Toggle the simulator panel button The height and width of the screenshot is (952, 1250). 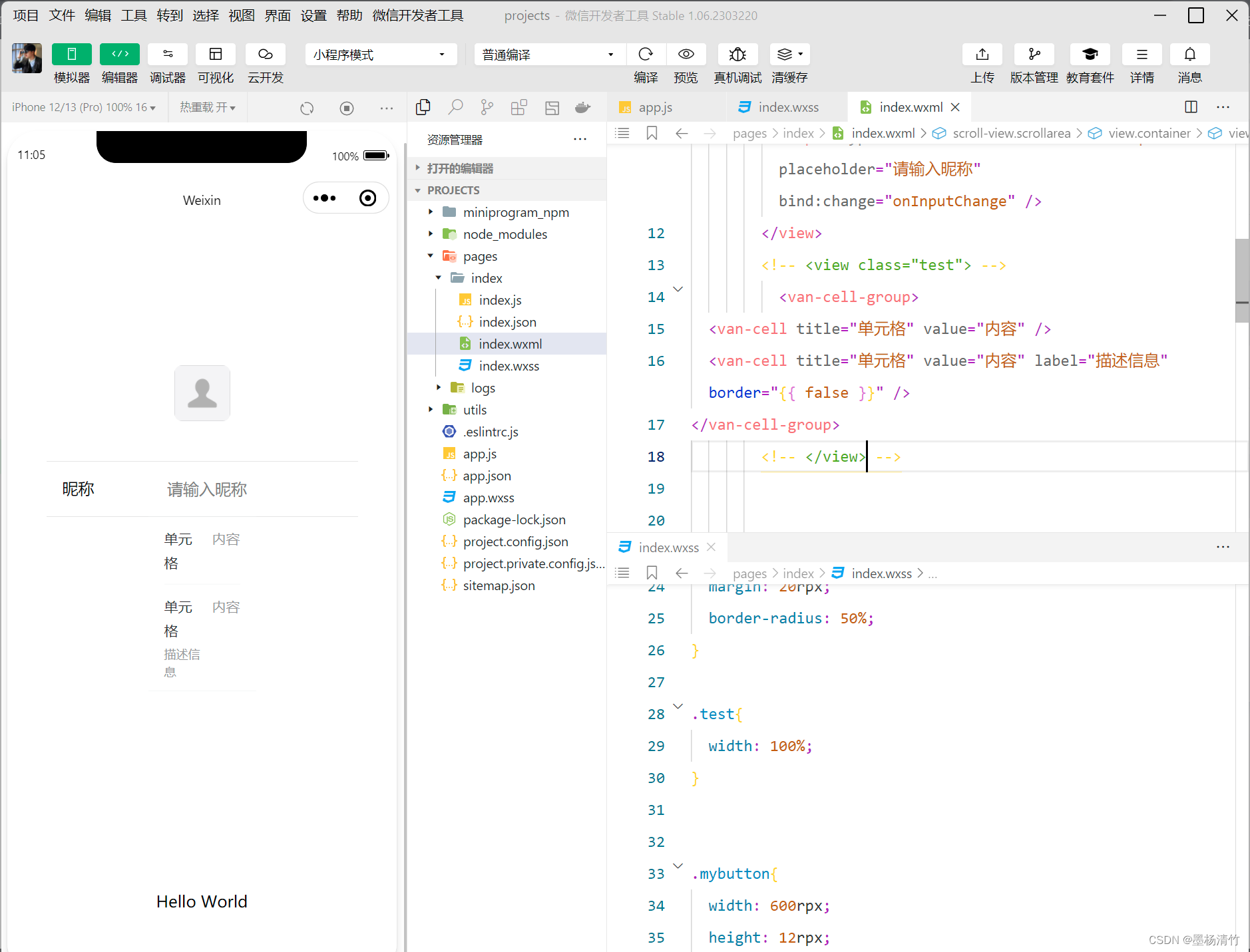pyautogui.click(x=71, y=54)
